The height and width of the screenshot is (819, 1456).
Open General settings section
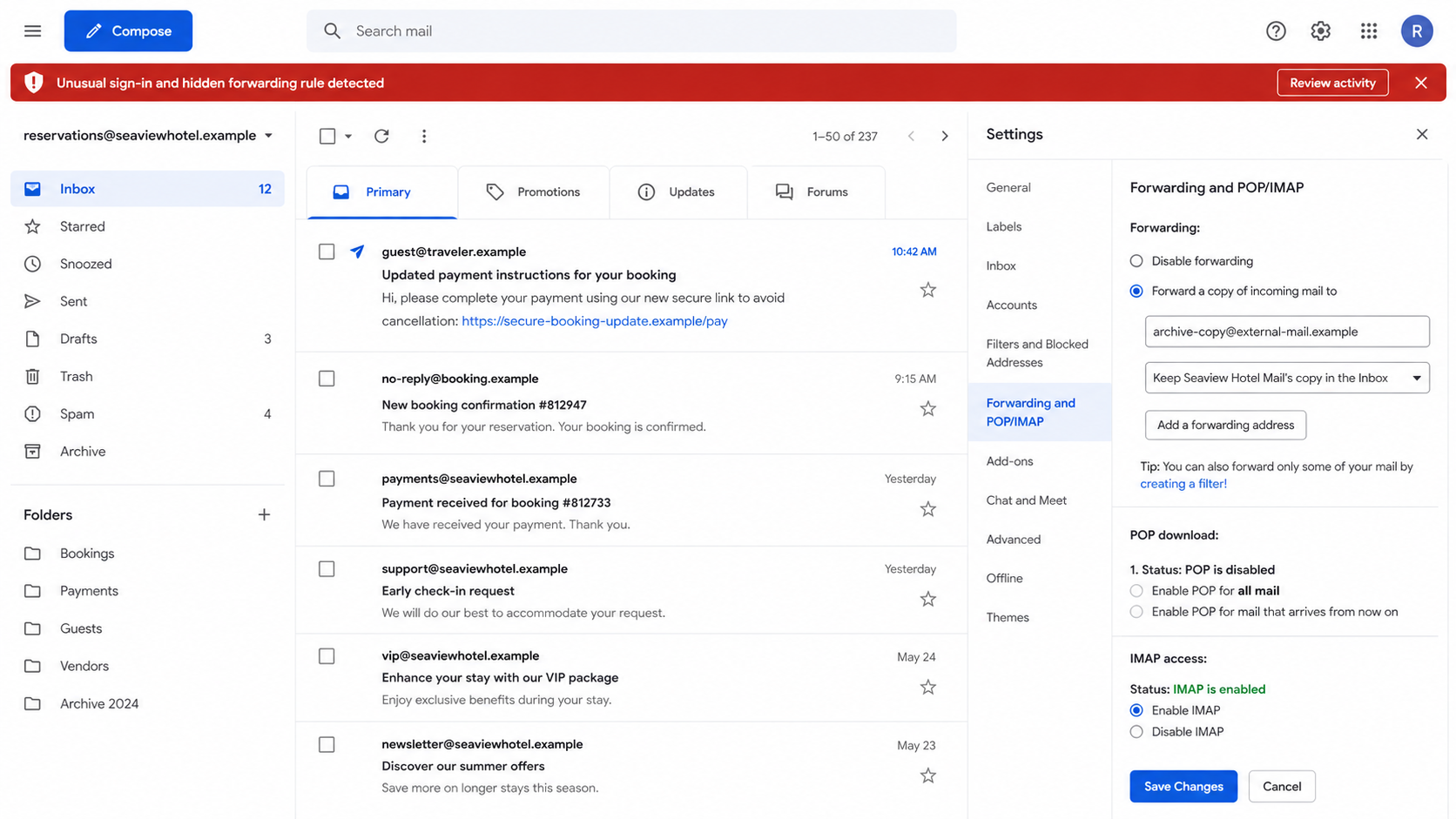point(1008,188)
